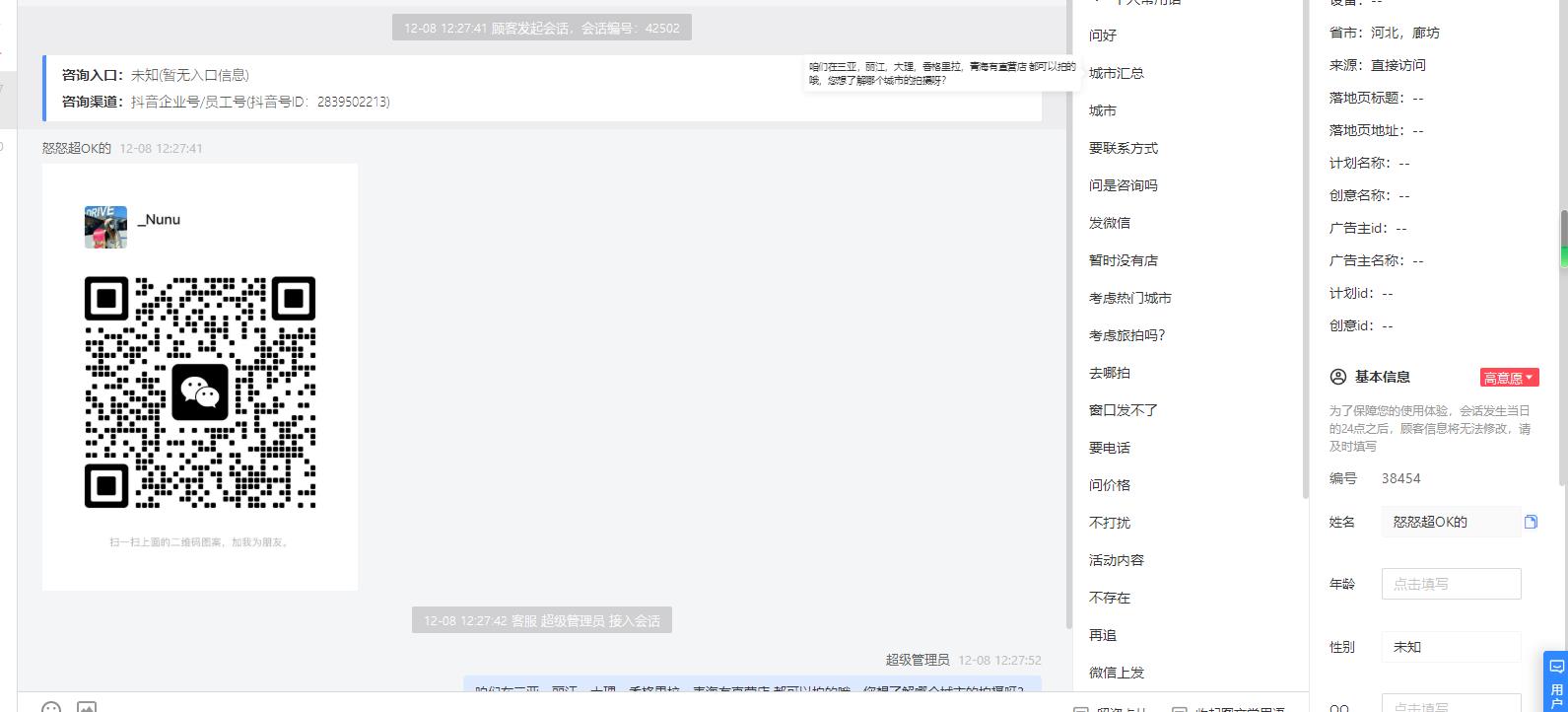This screenshot has width=1568, height=712.
Task: Click the 落地页标题 info row
Action: click(x=1377, y=98)
